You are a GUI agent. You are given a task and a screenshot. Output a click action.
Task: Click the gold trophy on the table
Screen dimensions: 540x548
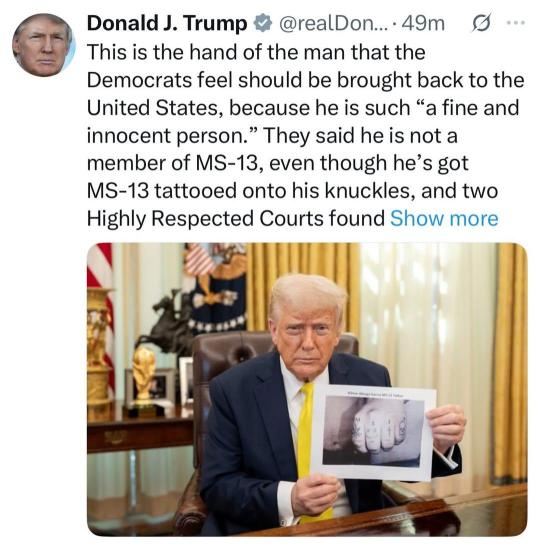tap(144, 379)
